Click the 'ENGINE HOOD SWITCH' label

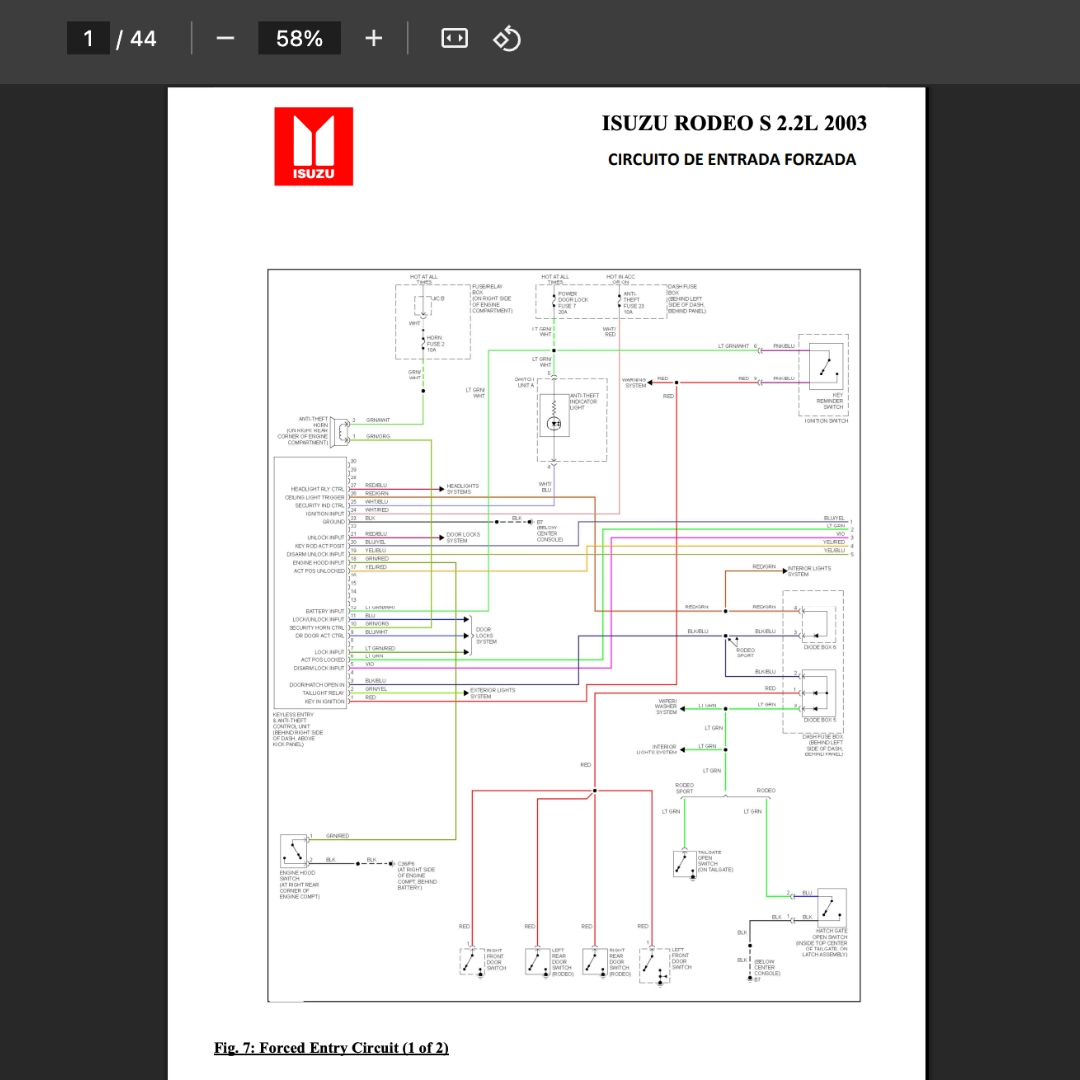pyautogui.click(x=300, y=884)
